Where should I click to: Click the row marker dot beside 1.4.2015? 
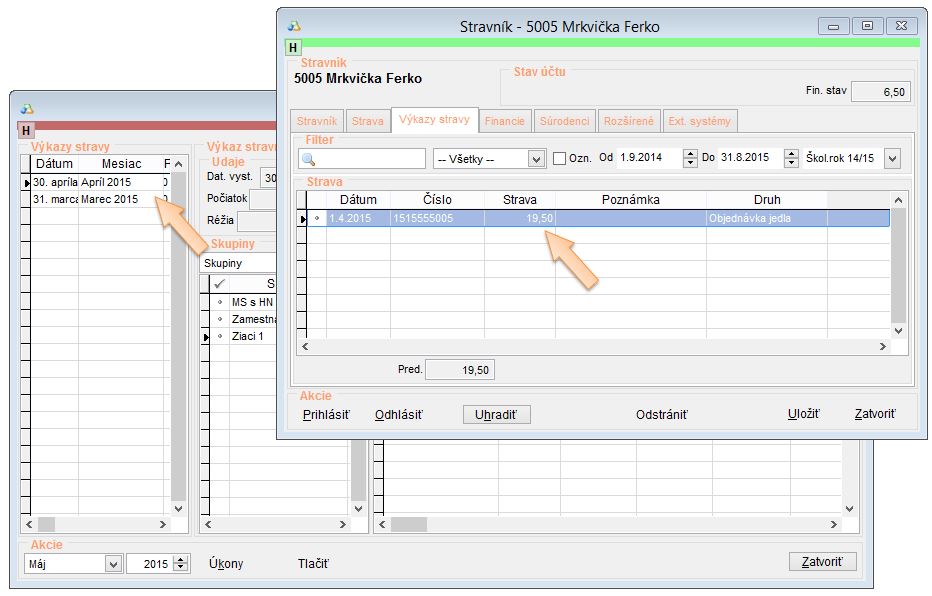tap(317, 218)
